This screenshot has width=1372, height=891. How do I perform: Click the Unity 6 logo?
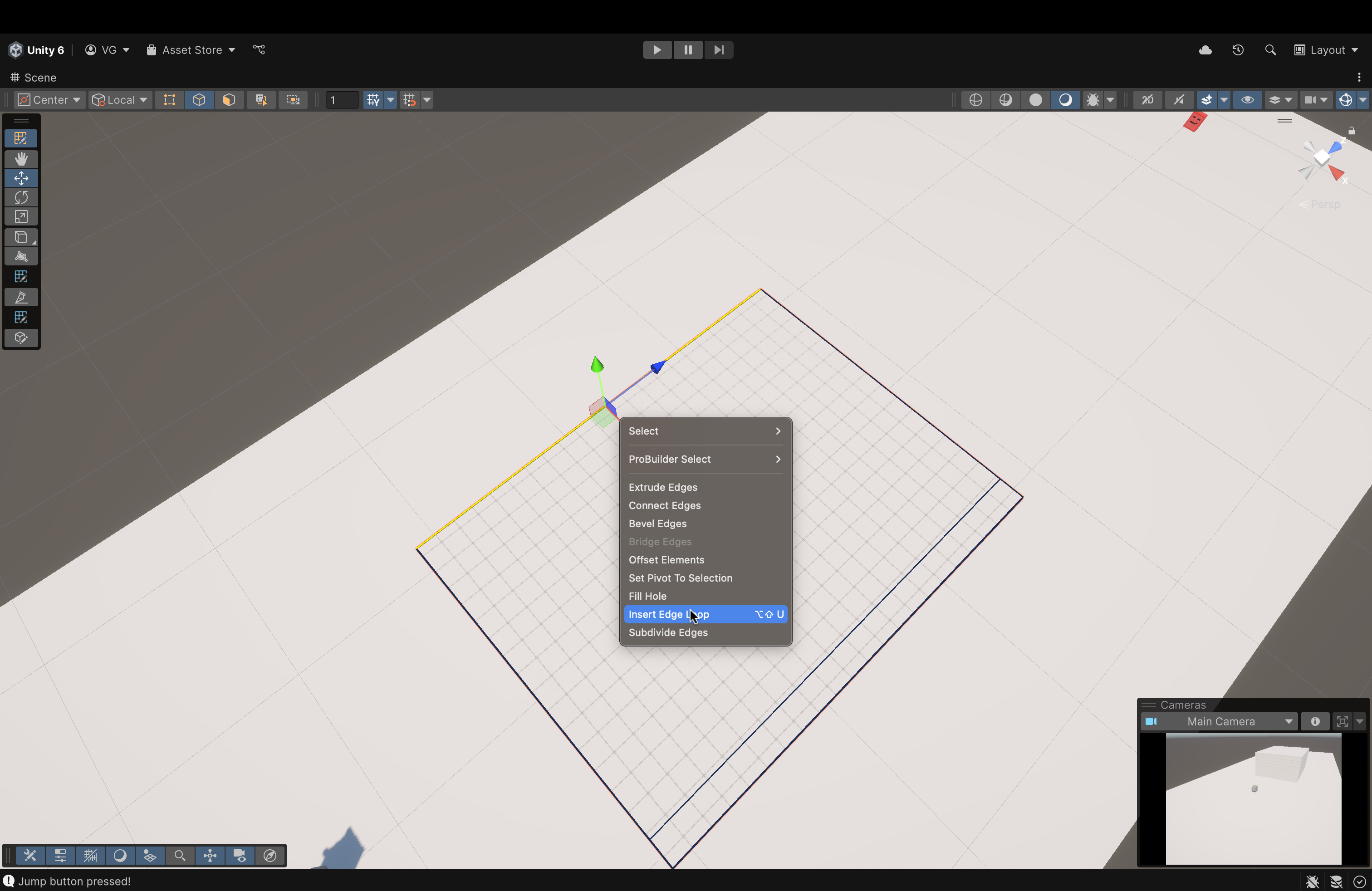coord(15,50)
